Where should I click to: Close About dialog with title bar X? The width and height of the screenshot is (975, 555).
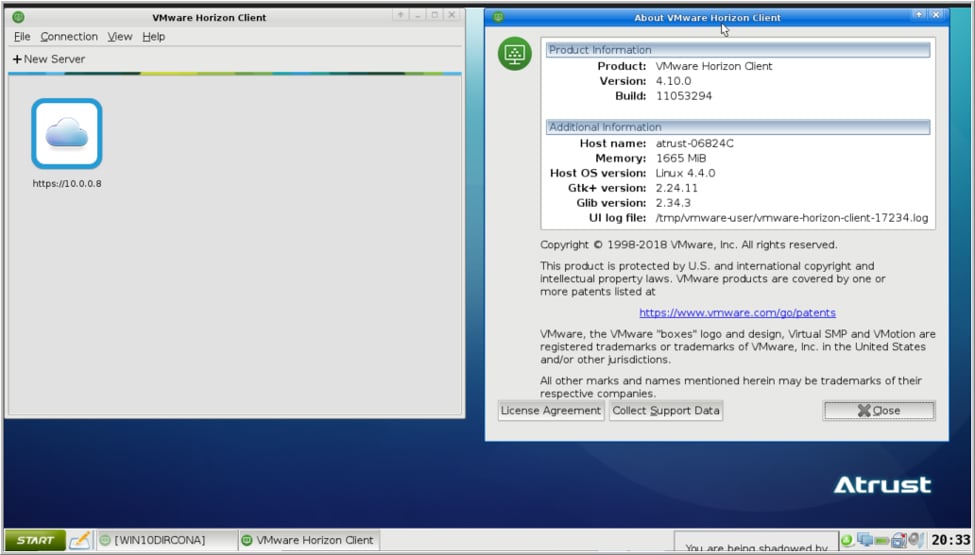[936, 14]
